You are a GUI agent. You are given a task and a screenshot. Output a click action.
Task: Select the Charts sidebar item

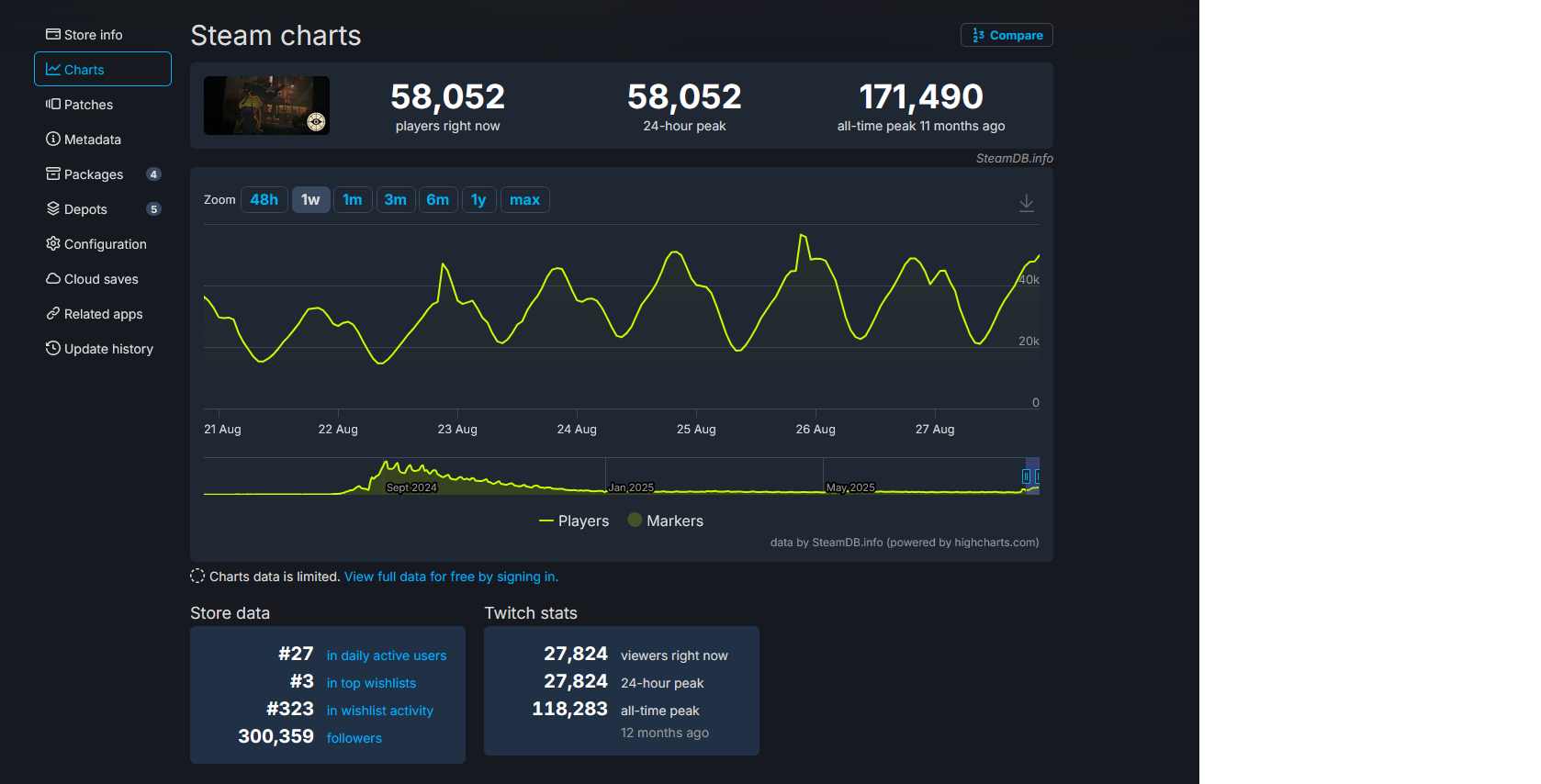pos(103,69)
